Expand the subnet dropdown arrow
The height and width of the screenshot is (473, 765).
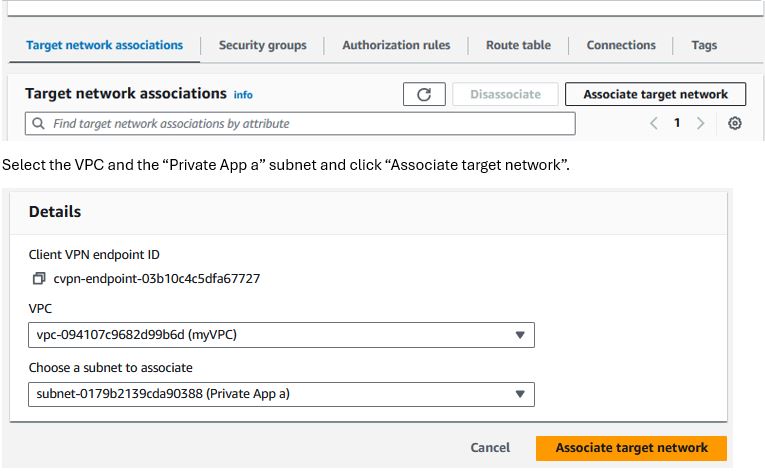(520, 394)
